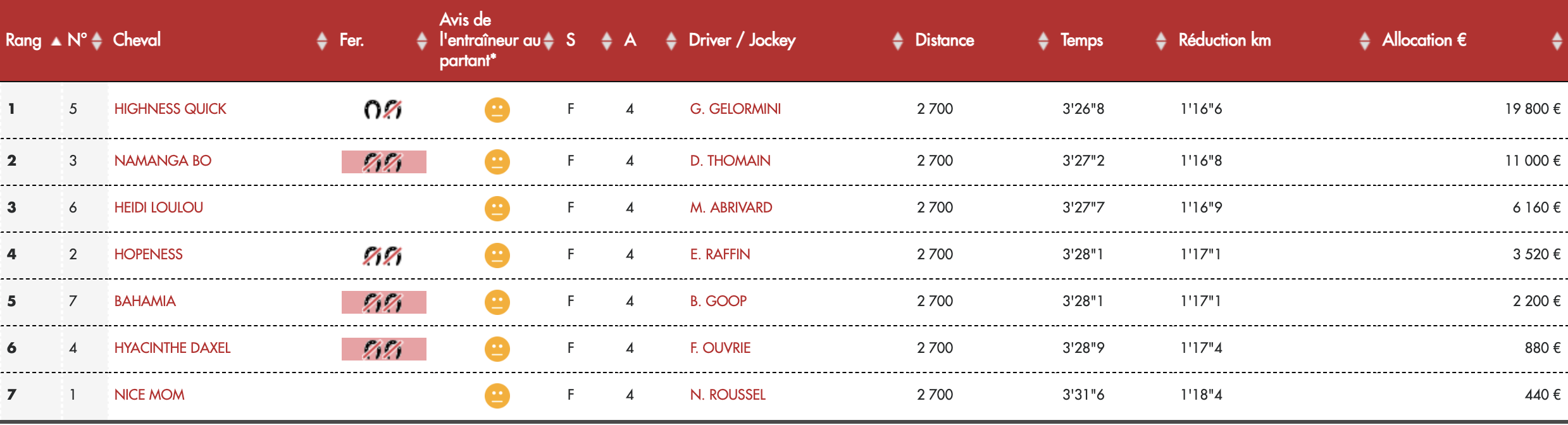
Task: Sort by Driver / Jockey header
Action: 742,40
